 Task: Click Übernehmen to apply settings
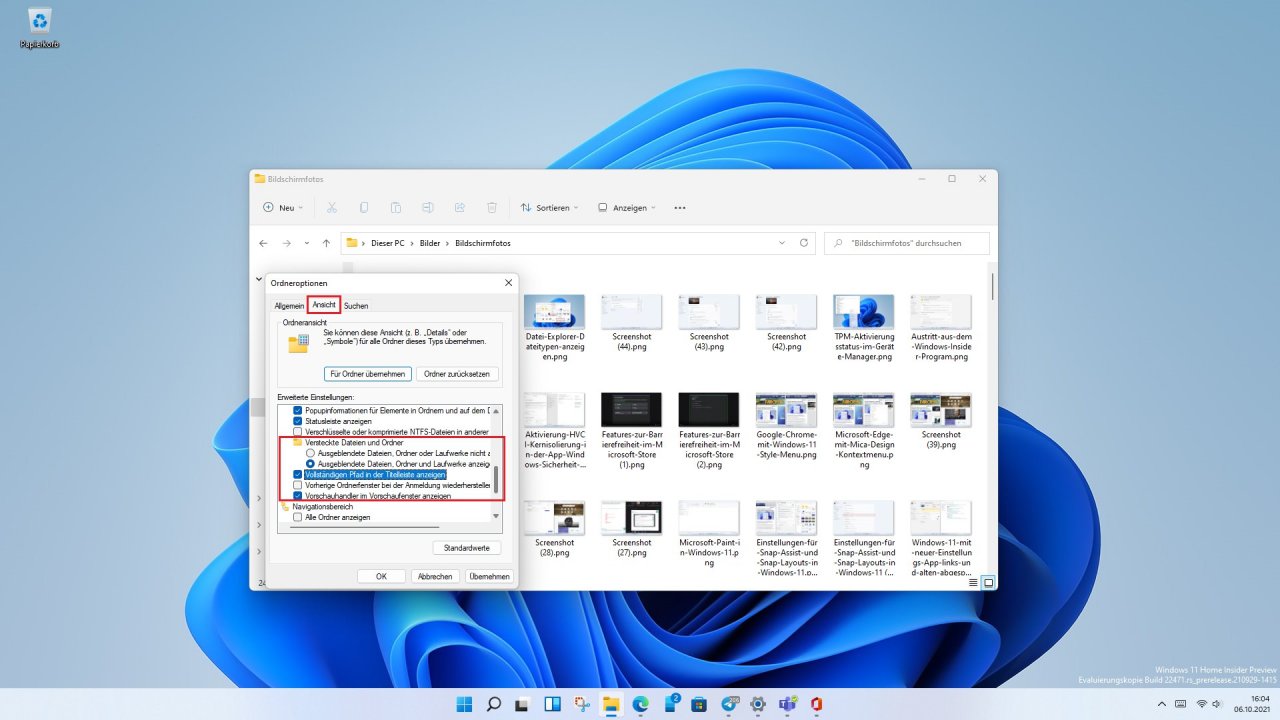[x=490, y=576]
